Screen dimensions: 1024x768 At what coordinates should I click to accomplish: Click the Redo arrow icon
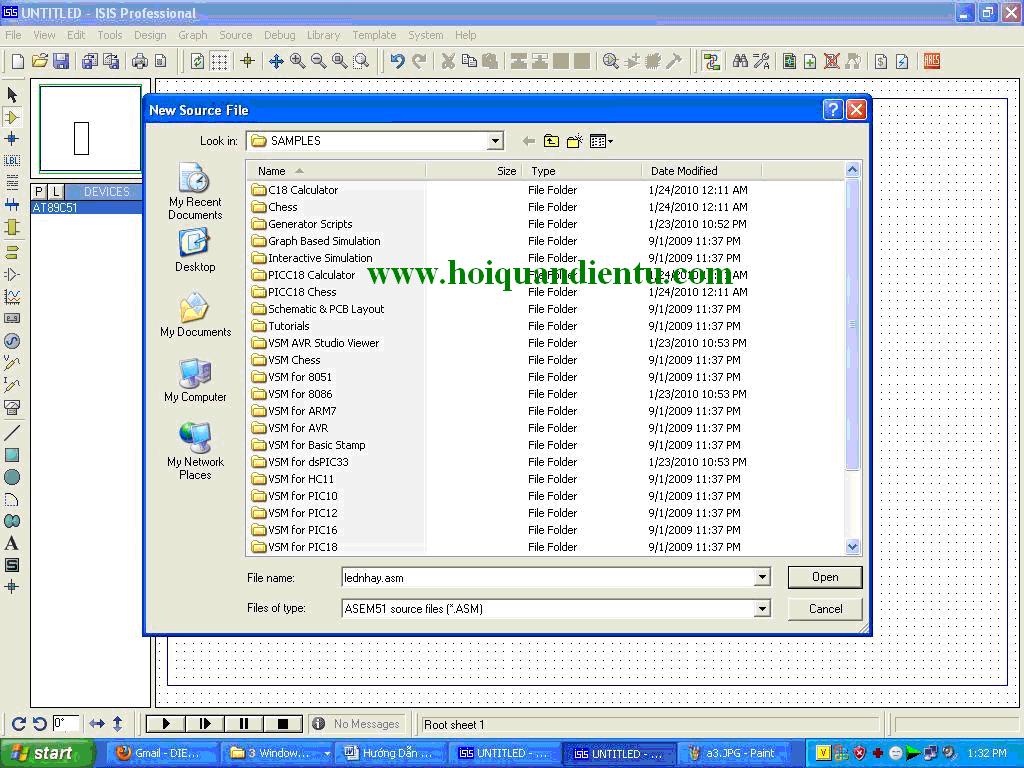click(419, 61)
